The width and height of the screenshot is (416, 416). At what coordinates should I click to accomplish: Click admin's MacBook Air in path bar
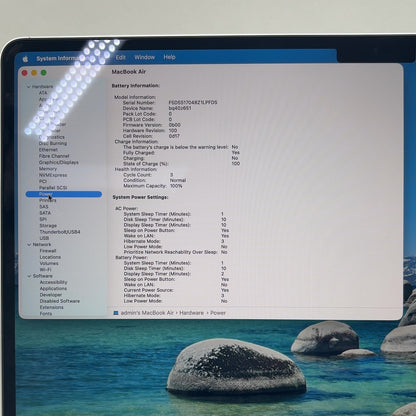click(147, 313)
